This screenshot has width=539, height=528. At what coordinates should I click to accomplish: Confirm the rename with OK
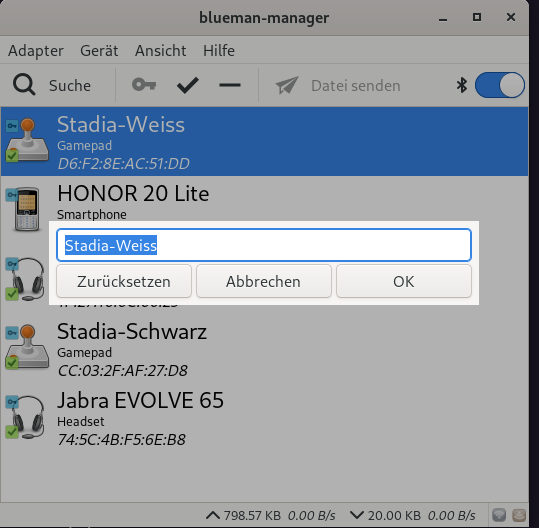coord(404,281)
